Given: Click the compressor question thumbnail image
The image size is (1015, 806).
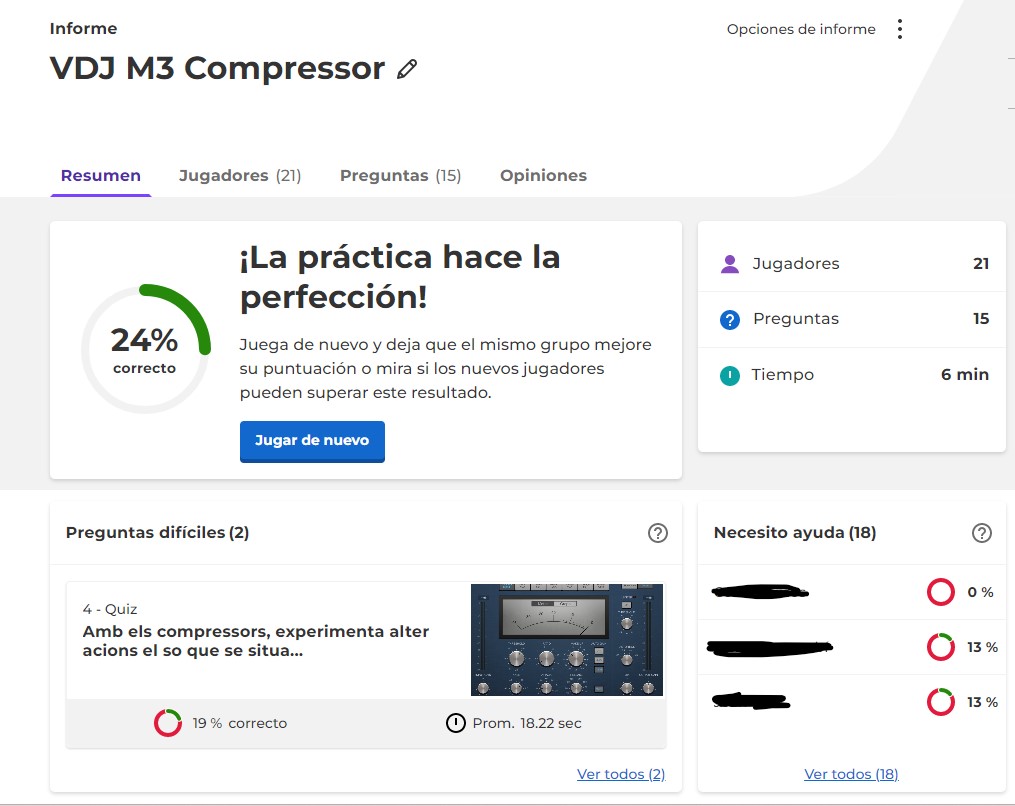Looking at the screenshot, I should point(566,640).
